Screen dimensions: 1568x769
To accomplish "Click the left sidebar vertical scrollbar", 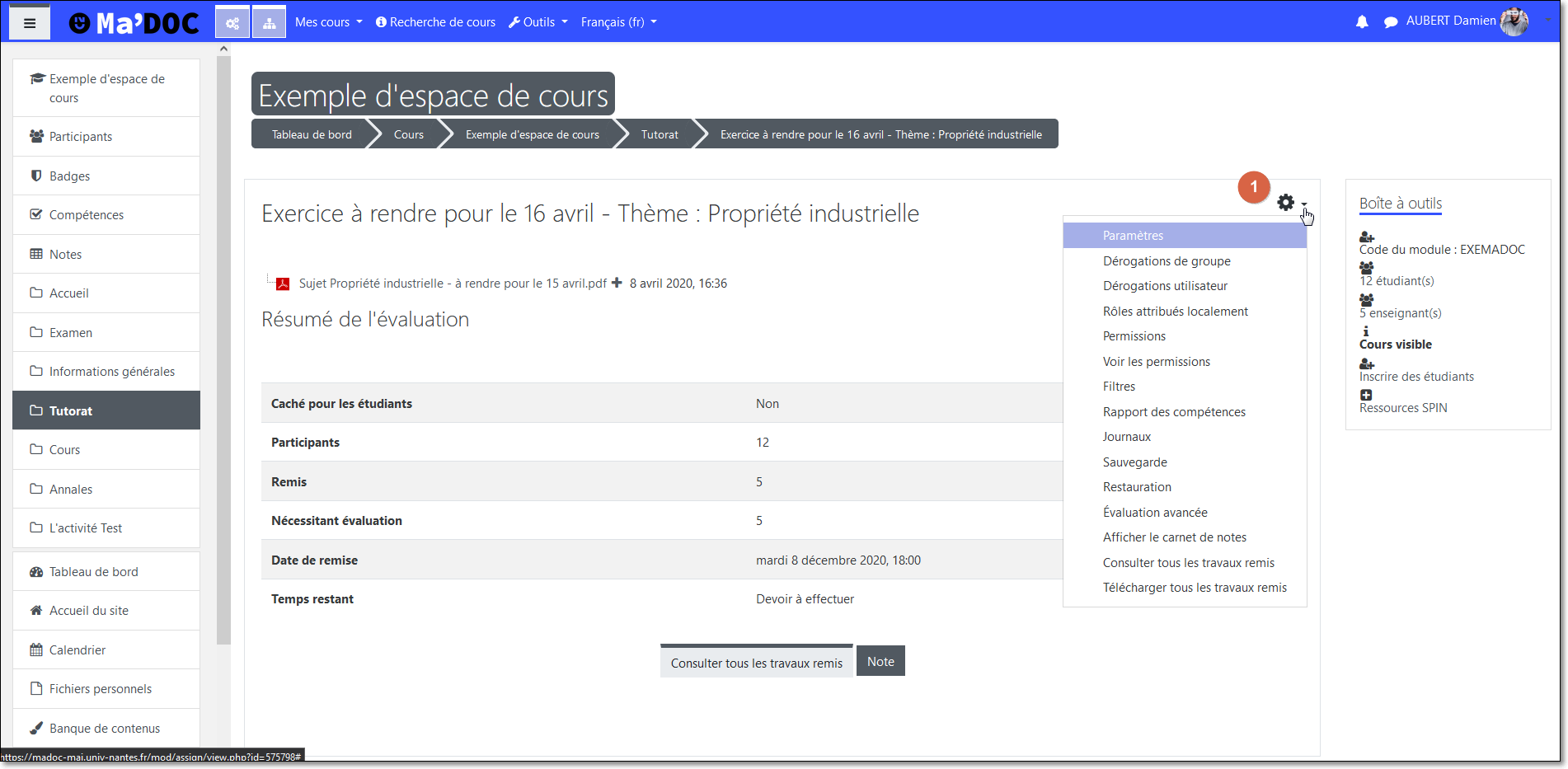I will coord(223,346).
